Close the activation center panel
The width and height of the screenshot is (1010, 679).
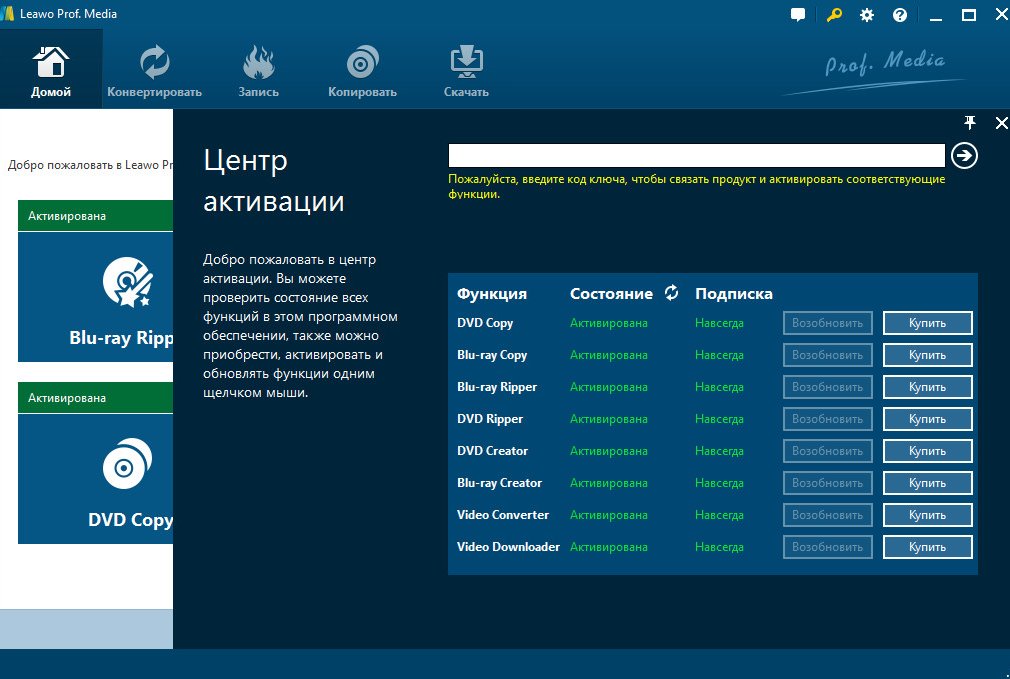1002,123
